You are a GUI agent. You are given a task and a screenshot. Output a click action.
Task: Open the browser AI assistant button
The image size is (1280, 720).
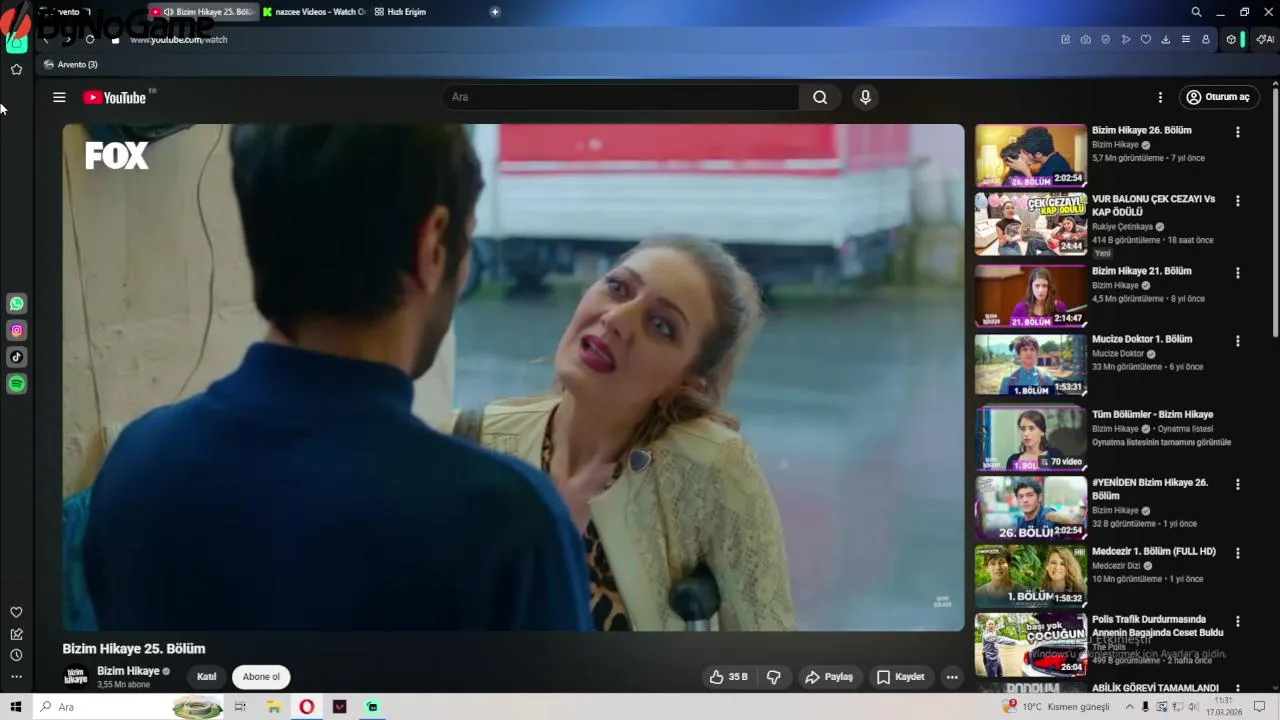point(1265,39)
